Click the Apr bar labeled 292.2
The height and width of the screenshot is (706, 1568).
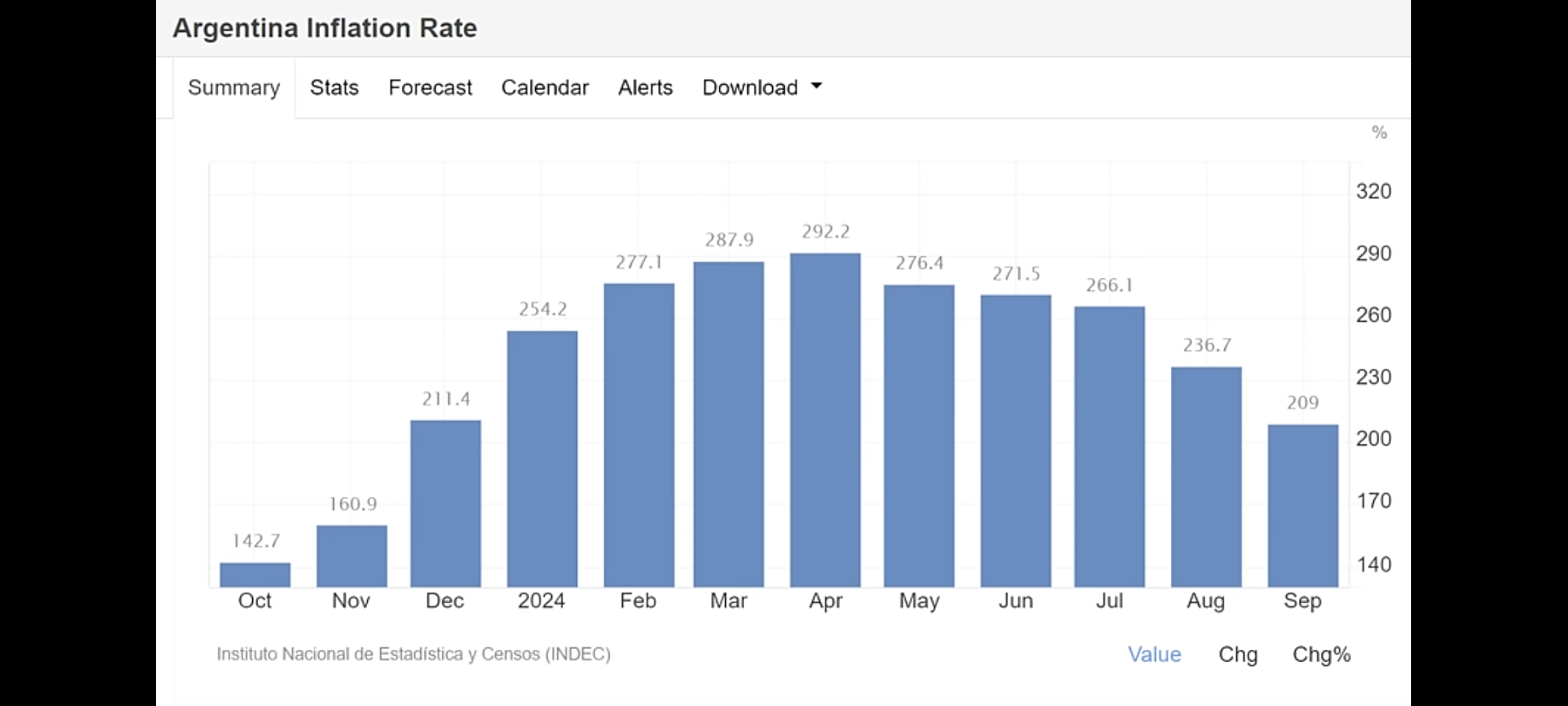pos(825,420)
